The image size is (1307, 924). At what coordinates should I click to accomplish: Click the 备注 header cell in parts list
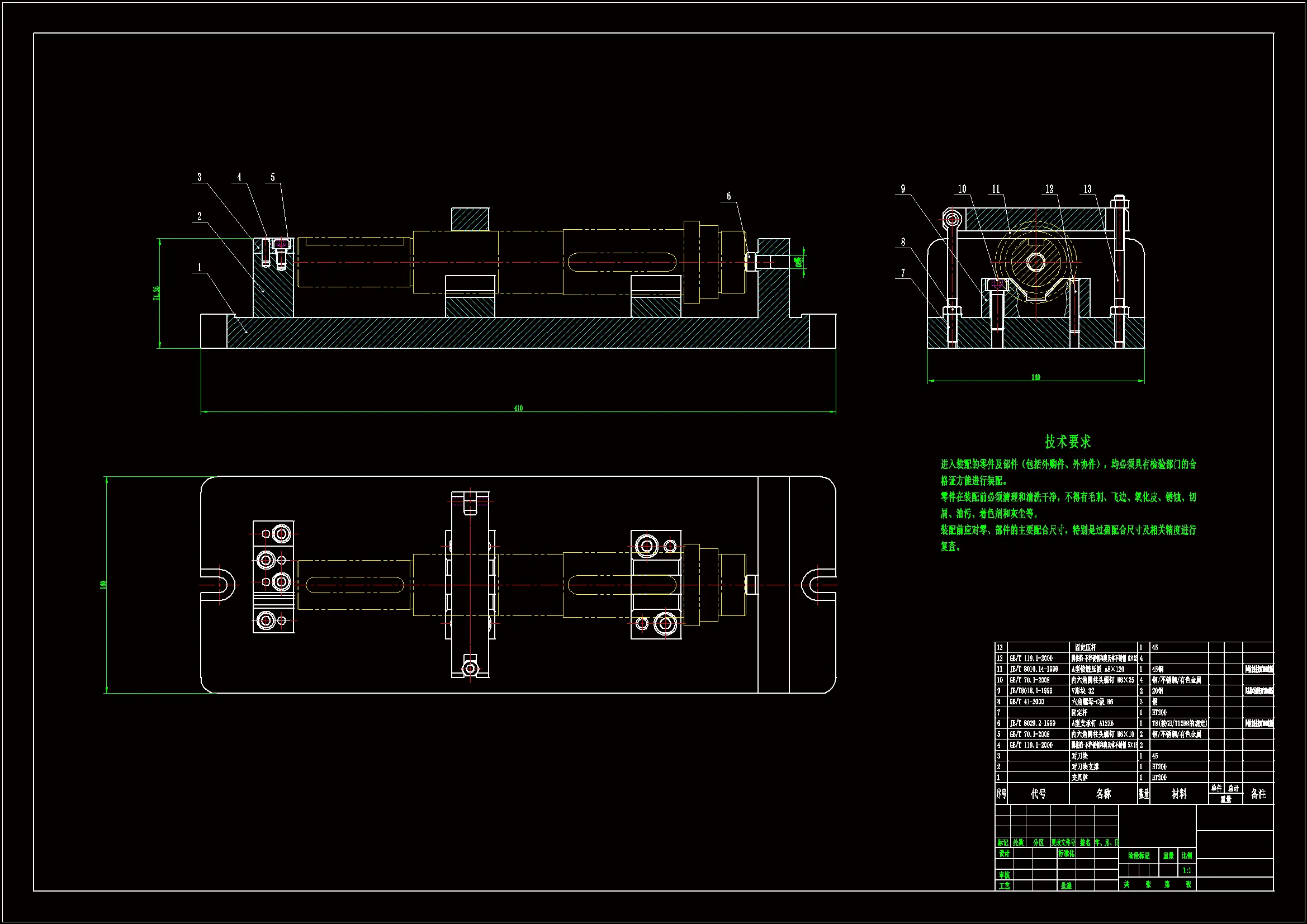click(1258, 794)
